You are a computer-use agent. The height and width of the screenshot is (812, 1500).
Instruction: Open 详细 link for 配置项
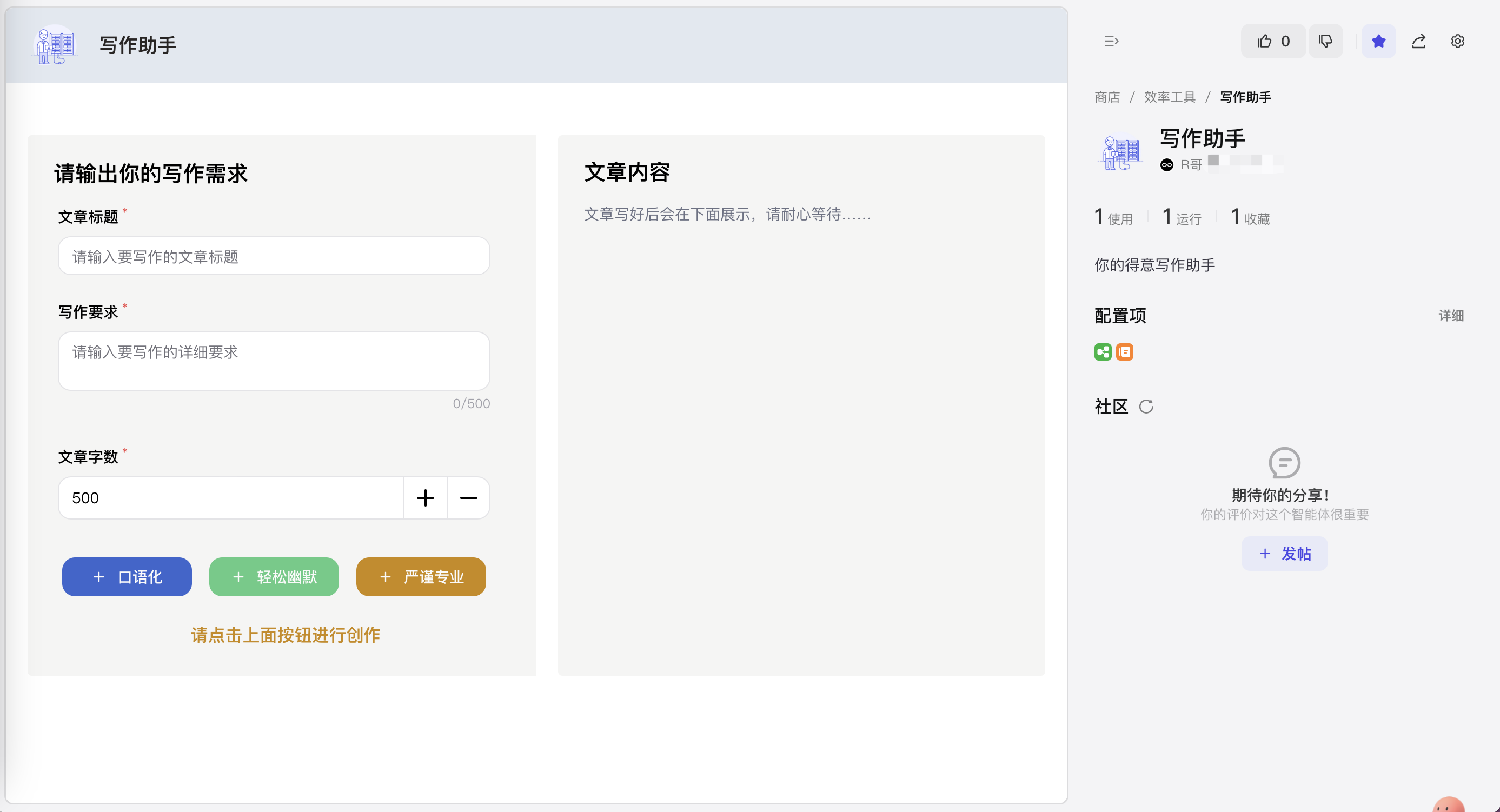(x=1450, y=316)
